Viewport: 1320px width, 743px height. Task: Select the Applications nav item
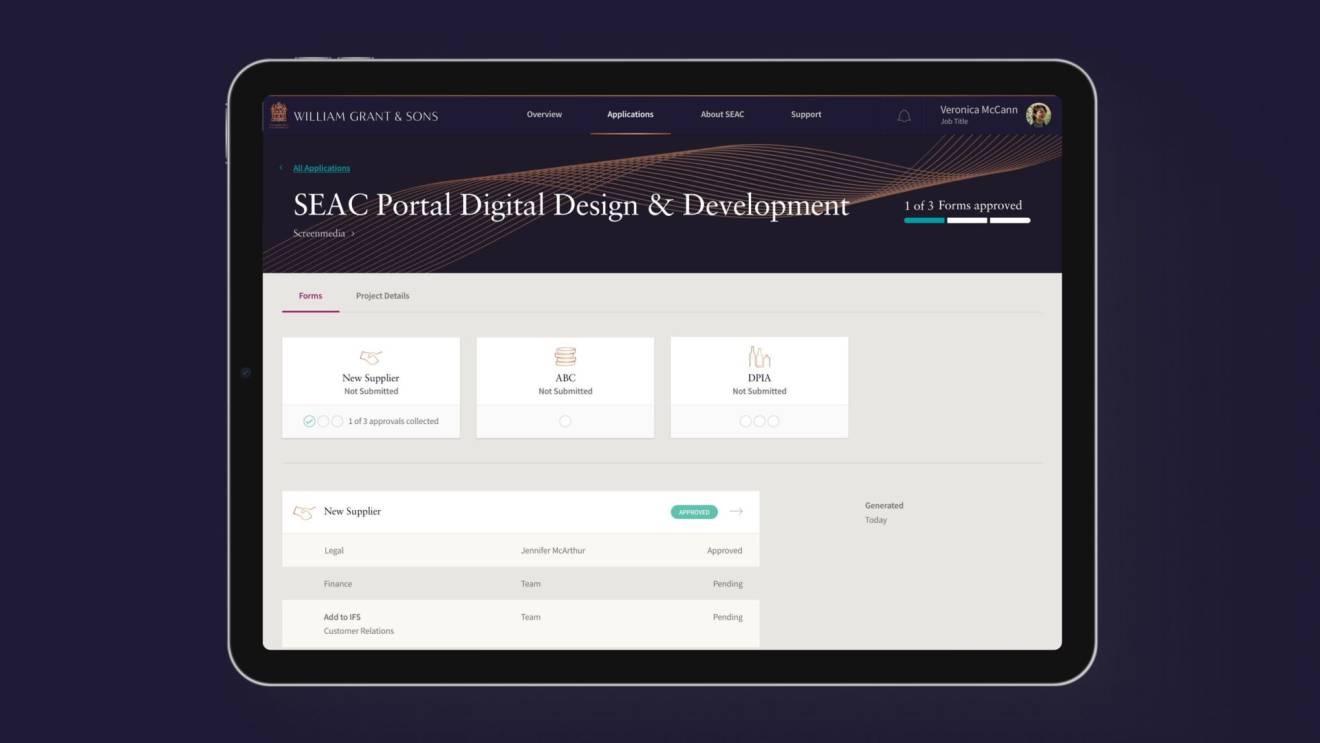(630, 115)
